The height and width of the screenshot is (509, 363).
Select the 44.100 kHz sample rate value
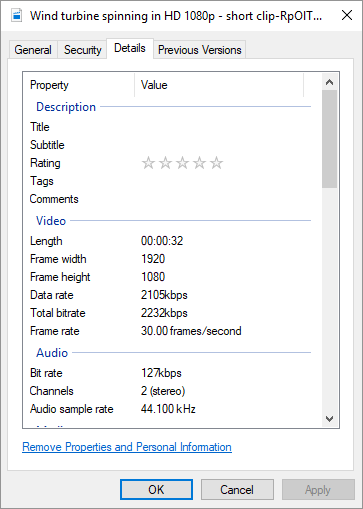coord(168,409)
